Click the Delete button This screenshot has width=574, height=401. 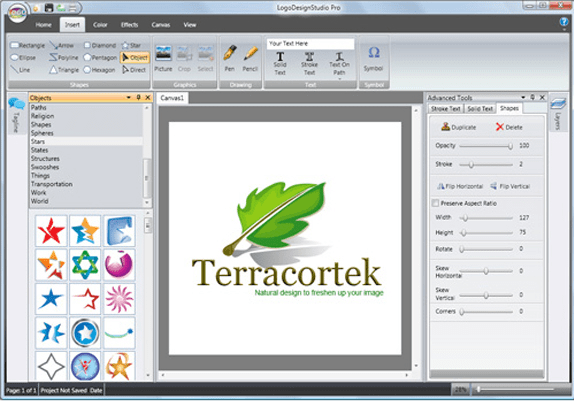(509, 127)
